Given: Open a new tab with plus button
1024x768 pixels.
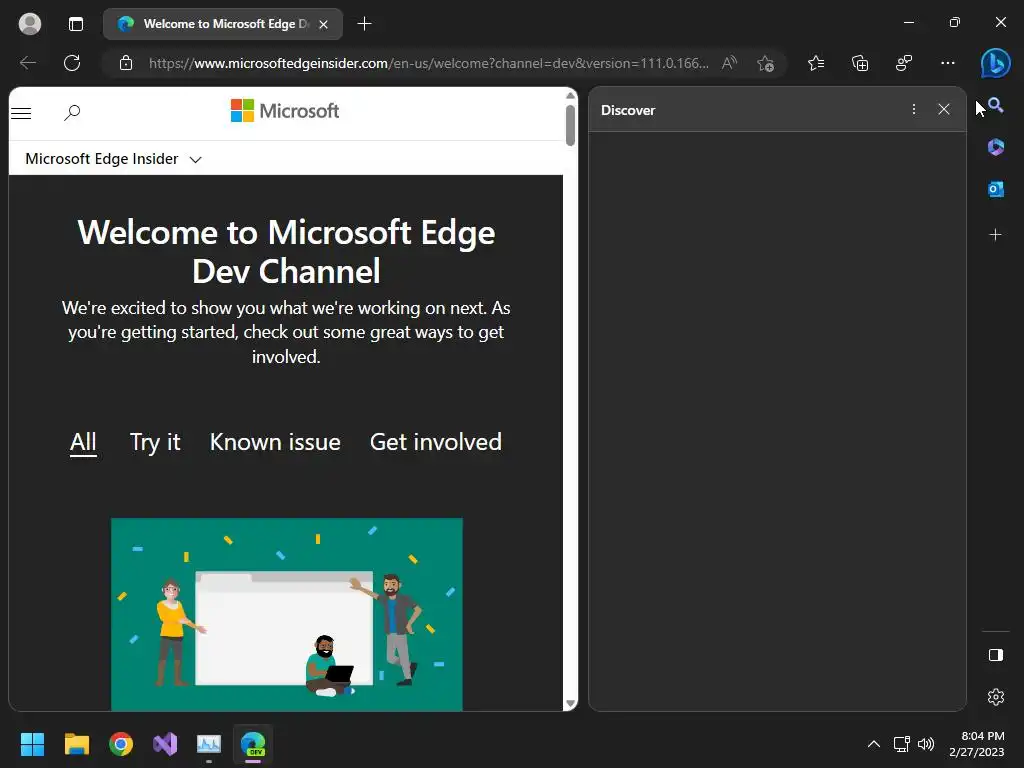Looking at the screenshot, I should tap(364, 24).
